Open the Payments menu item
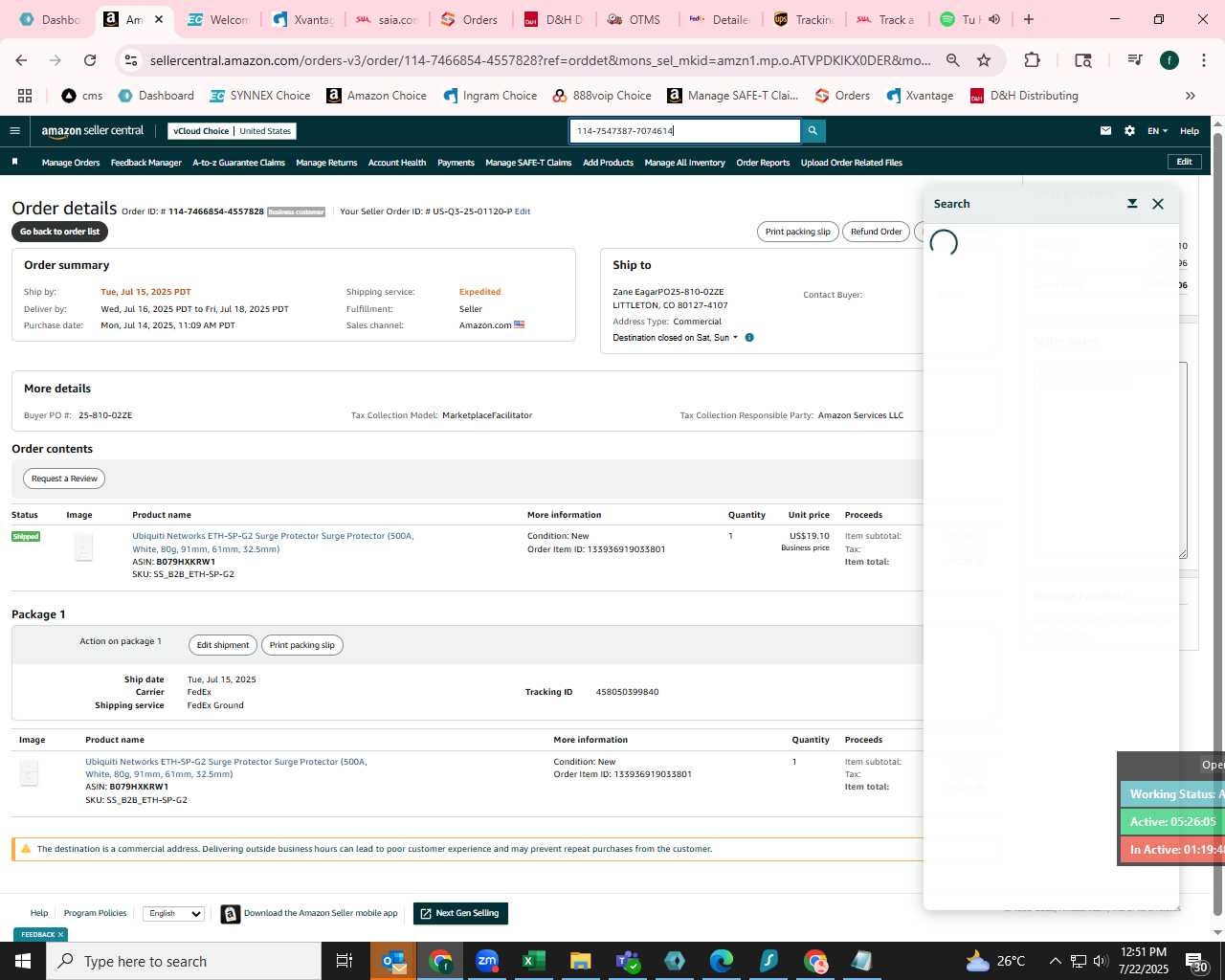1225x980 pixels. 456,163
